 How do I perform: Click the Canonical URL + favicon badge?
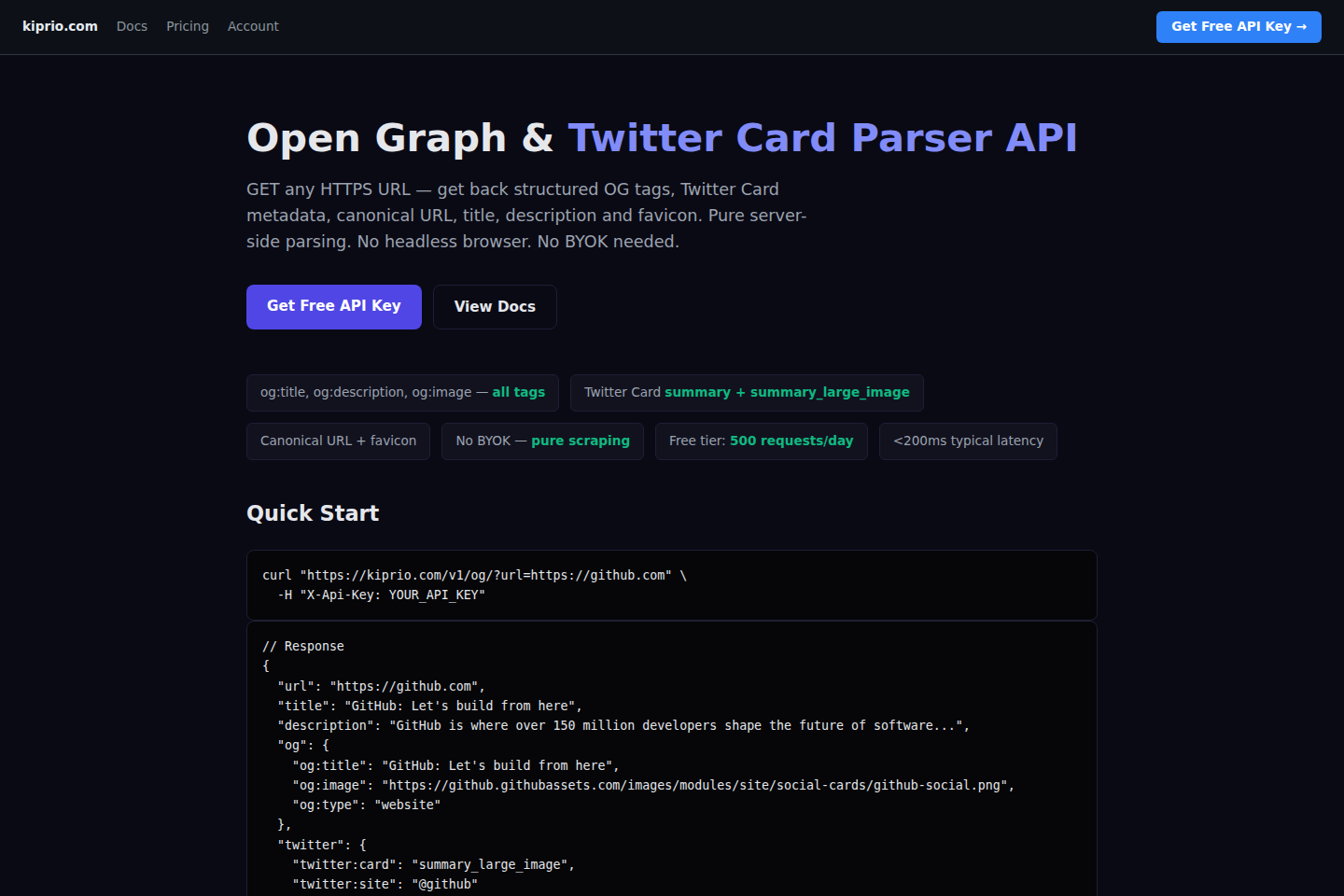338,441
